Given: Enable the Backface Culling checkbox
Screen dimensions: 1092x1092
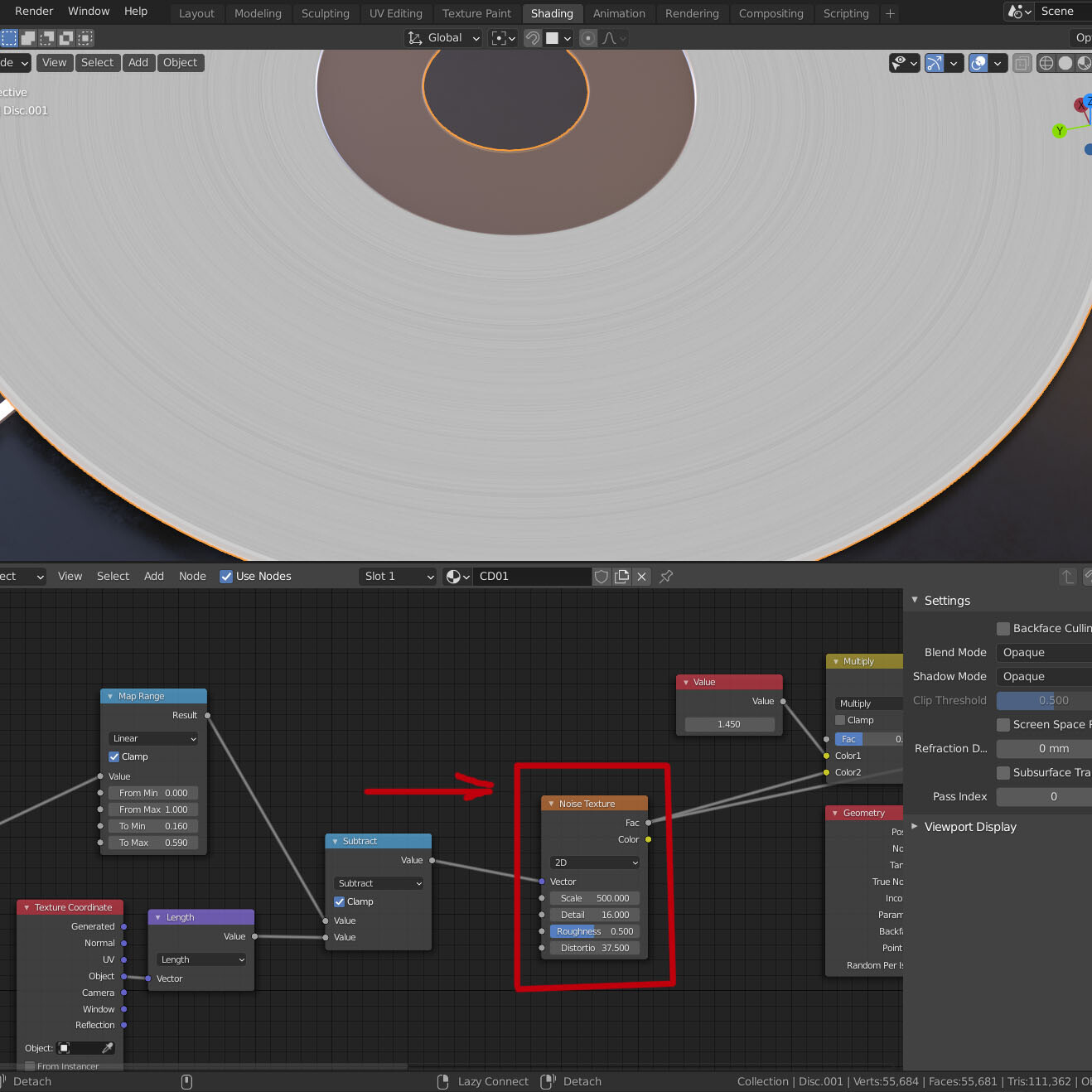Looking at the screenshot, I should pyautogui.click(x=1003, y=629).
